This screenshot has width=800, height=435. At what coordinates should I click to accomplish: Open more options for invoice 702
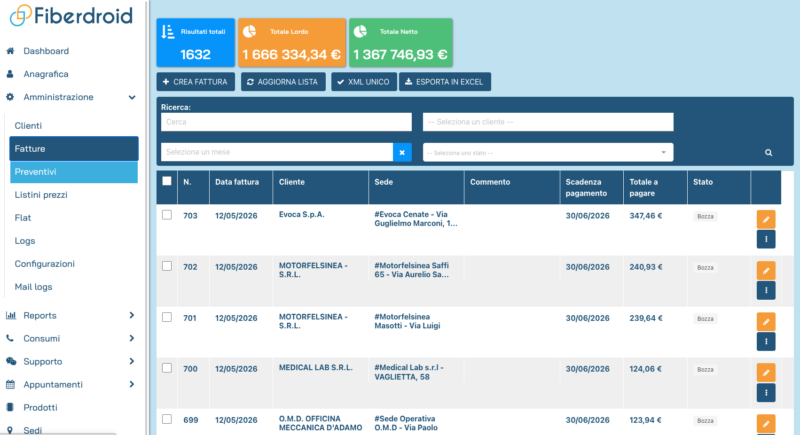coord(766,290)
